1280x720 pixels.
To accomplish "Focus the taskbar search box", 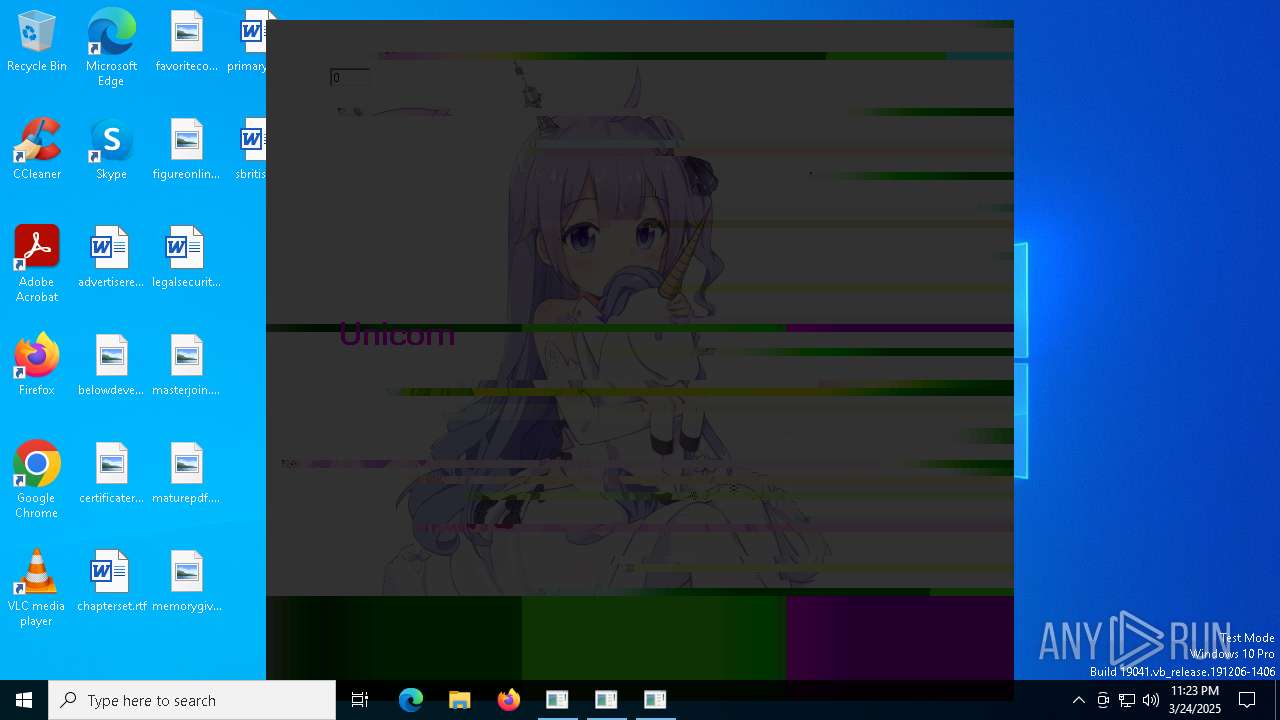I will 192,700.
